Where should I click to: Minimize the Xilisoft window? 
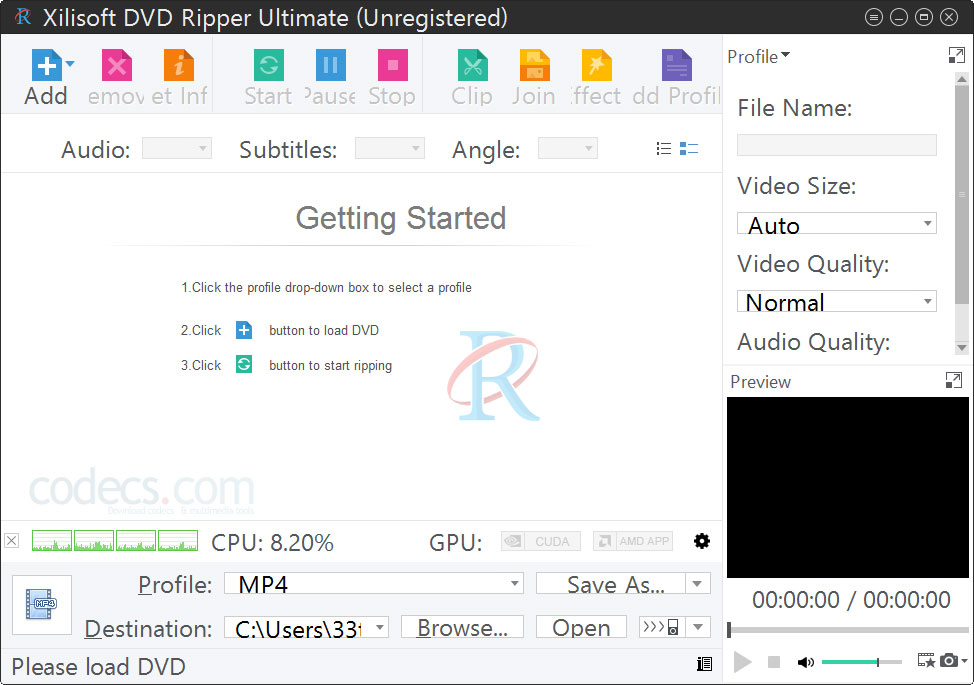[x=899, y=17]
